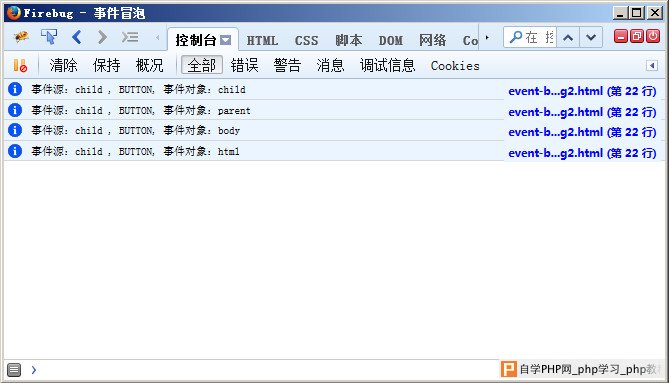Screen dimensions: 670x383
Task: Go forward with the gray right arrow
Action: tap(102, 37)
